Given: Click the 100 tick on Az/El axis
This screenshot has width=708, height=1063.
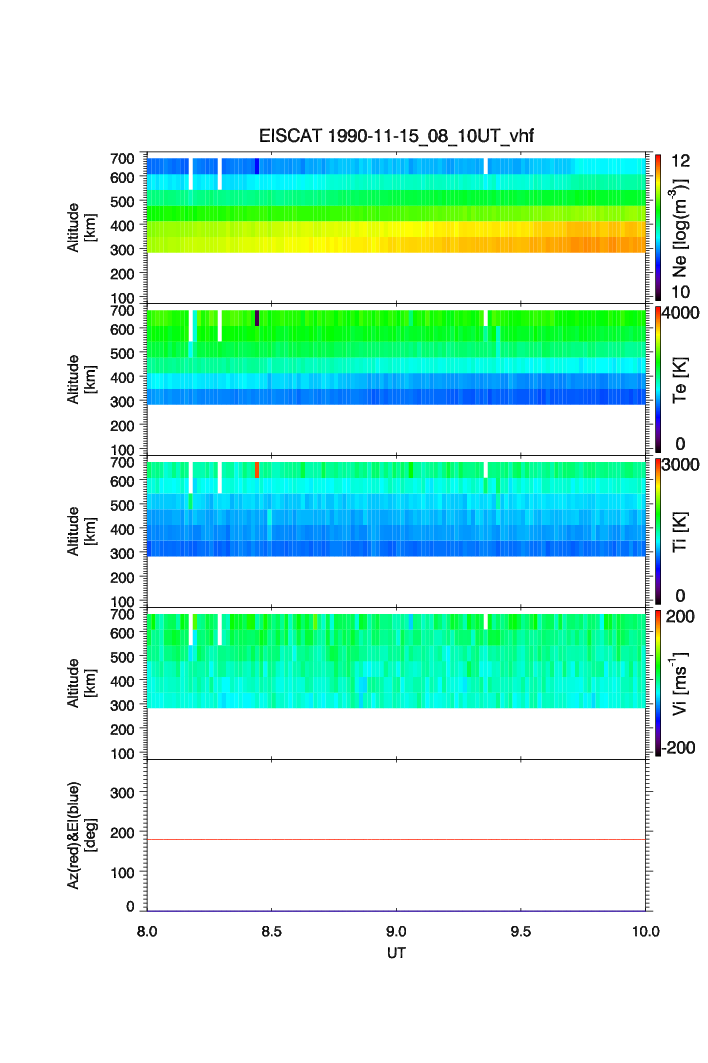Looking at the screenshot, I should 122,873.
